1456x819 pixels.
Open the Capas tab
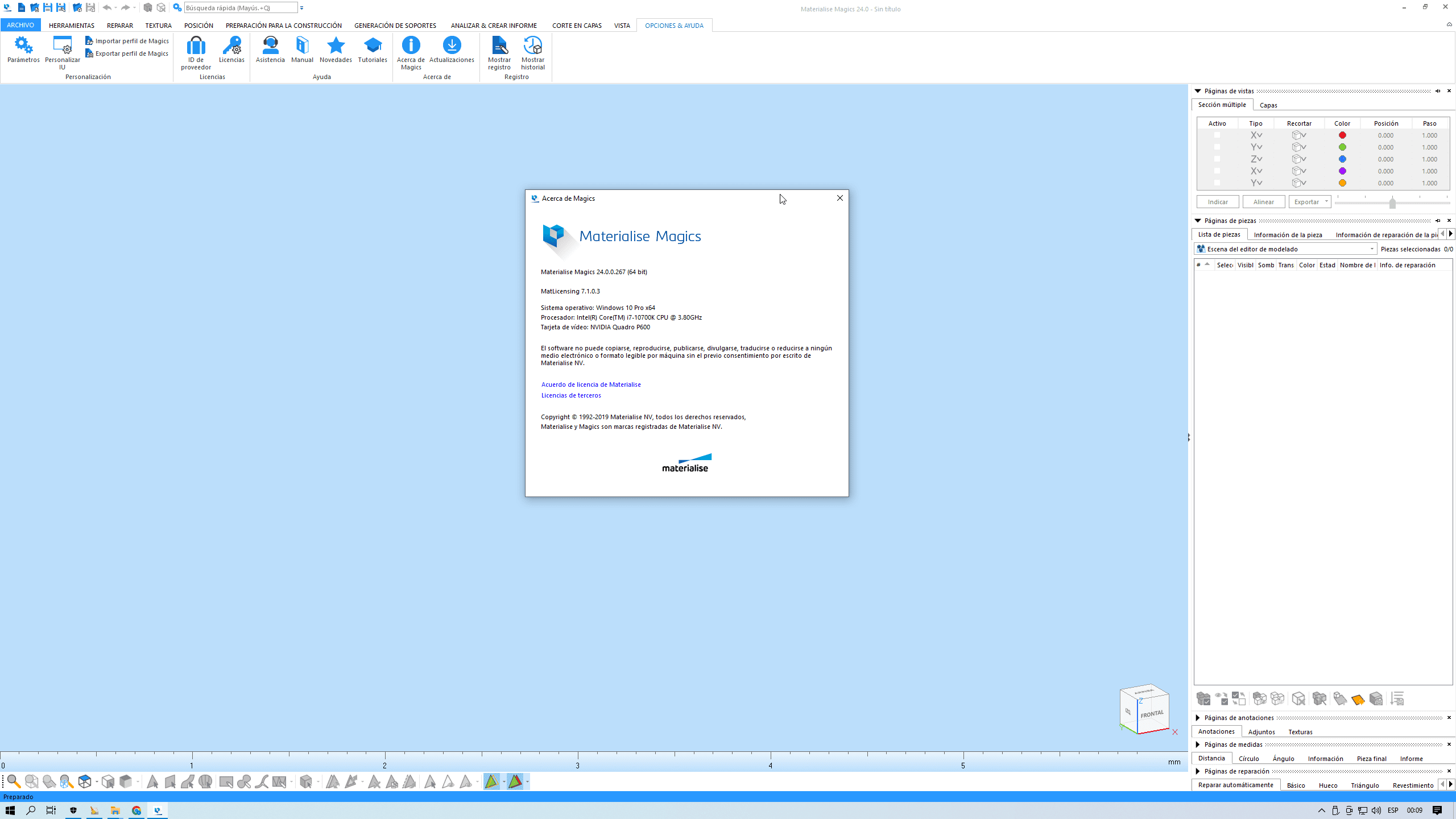coord(1268,105)
